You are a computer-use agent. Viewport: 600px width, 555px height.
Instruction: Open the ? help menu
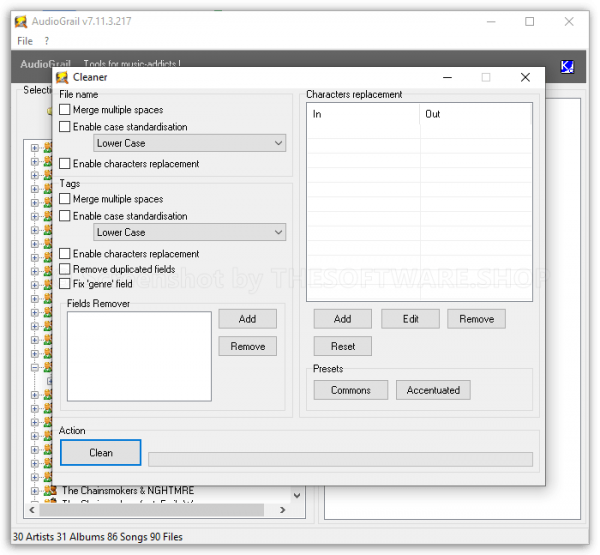(x=46, y=41)
